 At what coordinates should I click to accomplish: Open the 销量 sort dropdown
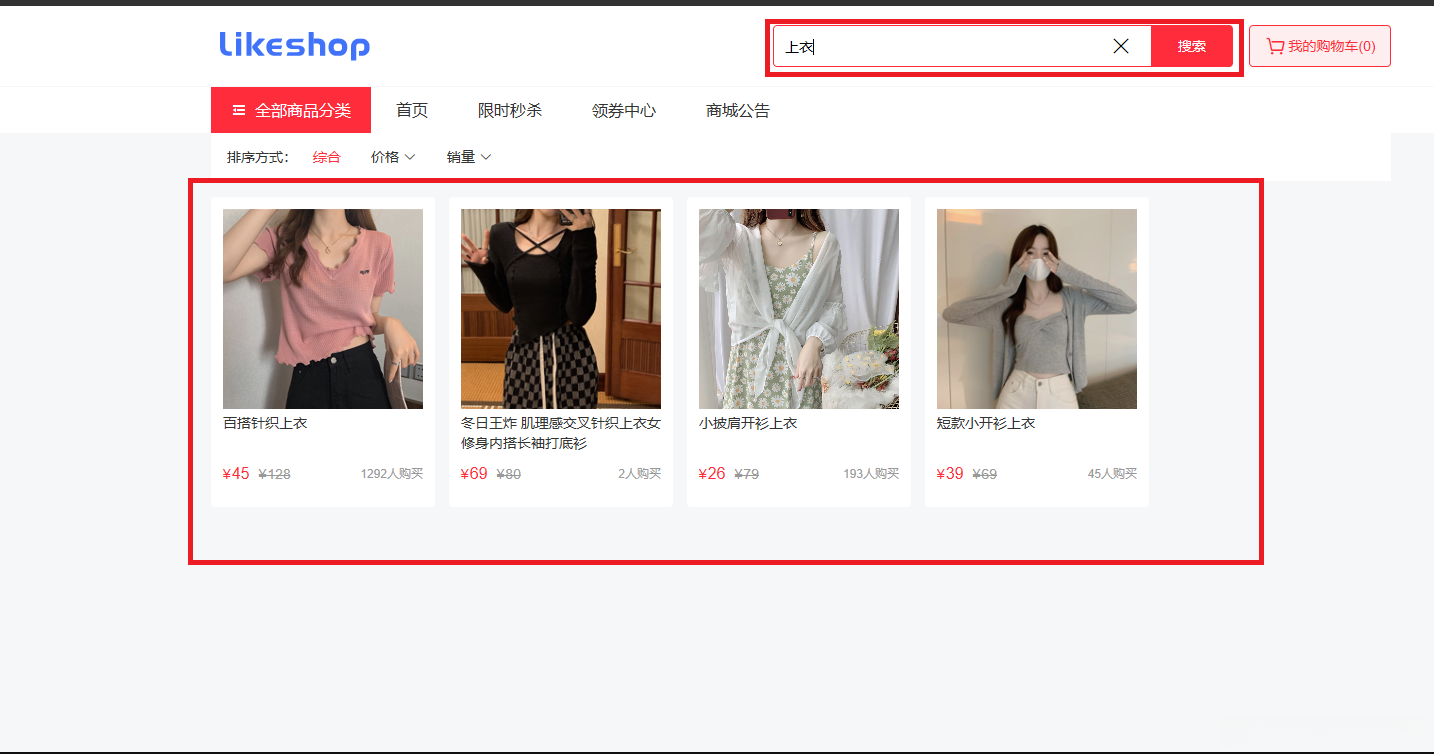(x=469, y=157)
